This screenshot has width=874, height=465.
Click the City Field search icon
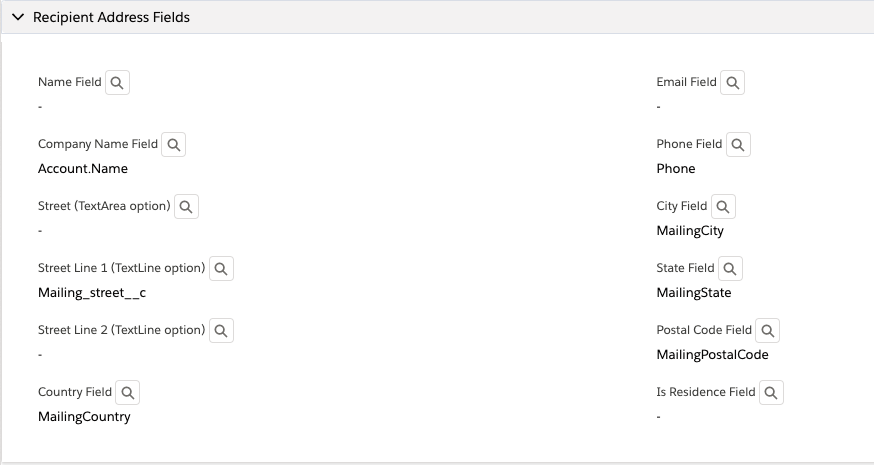[x=723, y=206]
